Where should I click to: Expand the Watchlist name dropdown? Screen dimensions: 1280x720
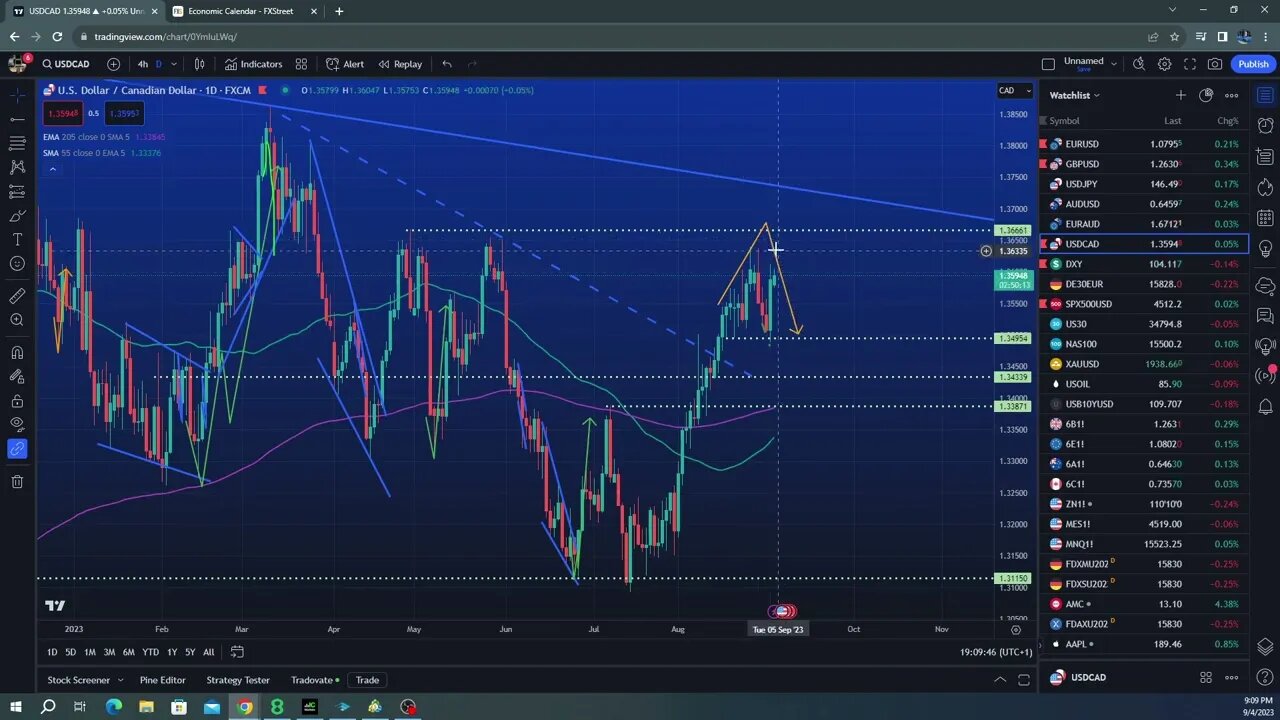point(1075,95)
